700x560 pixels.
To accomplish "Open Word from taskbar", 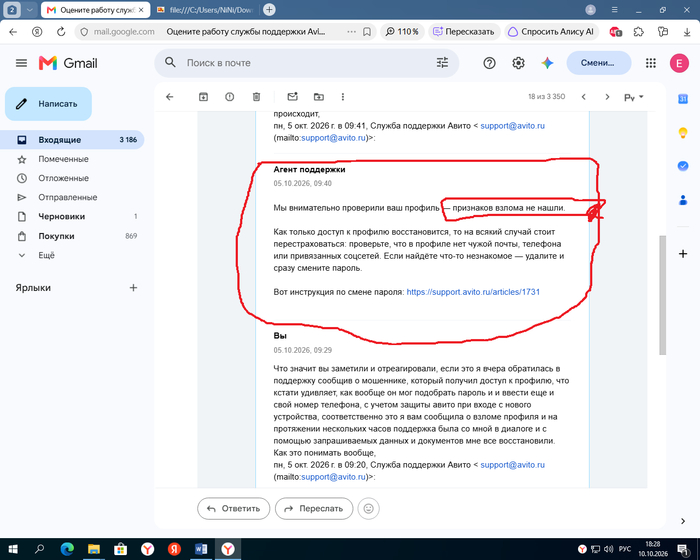I will click(x=201, y=549).
